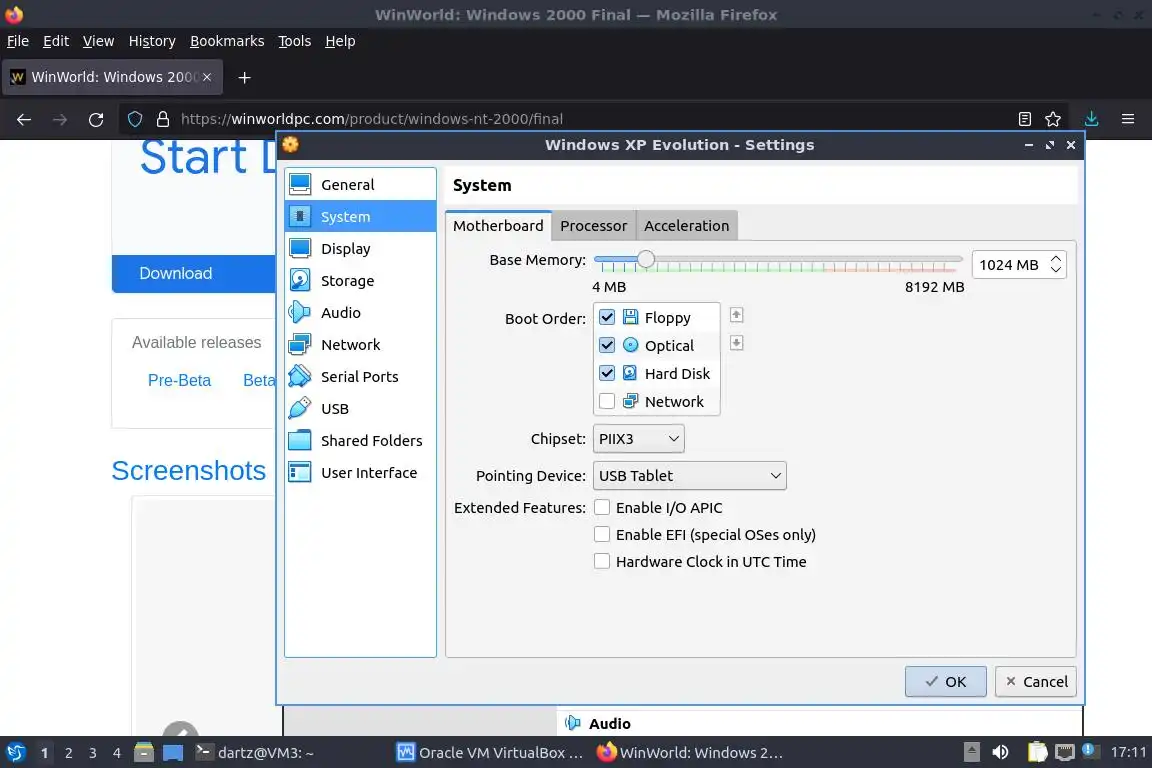Open tracking protection shield icon
This screenshot has width=1152, height=768.
(x=135, y=119)
